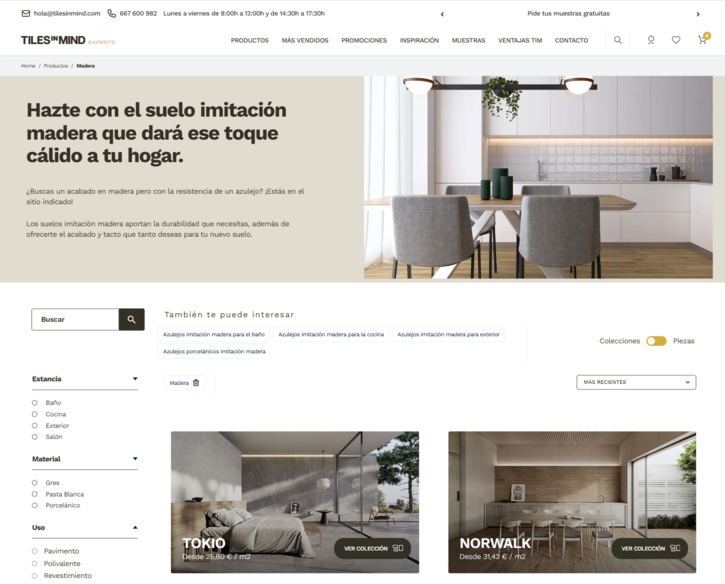Collapse the Estancia filter section
This screenshot has width=725, height=584.
click(x=135, y=379)
